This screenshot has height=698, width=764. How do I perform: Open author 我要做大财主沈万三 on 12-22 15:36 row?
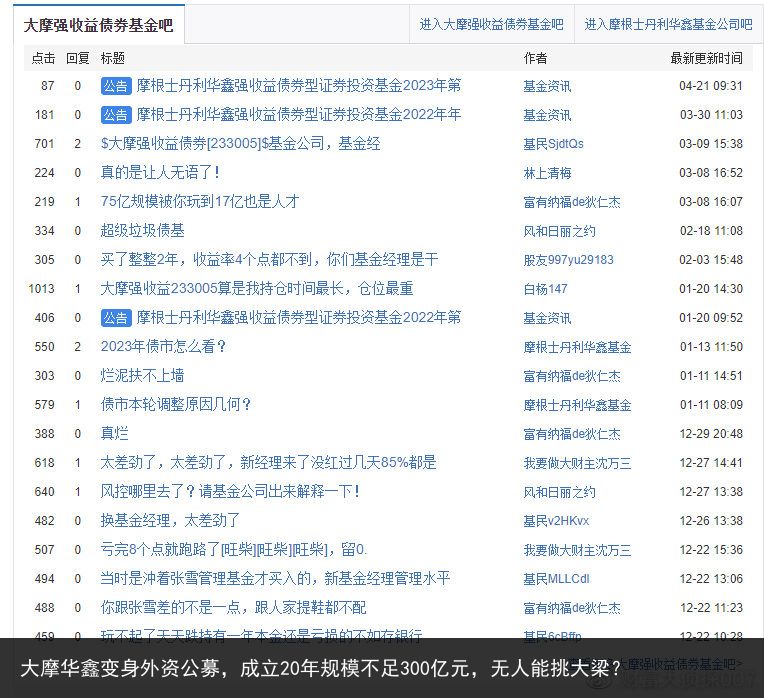tap(577, 550)
